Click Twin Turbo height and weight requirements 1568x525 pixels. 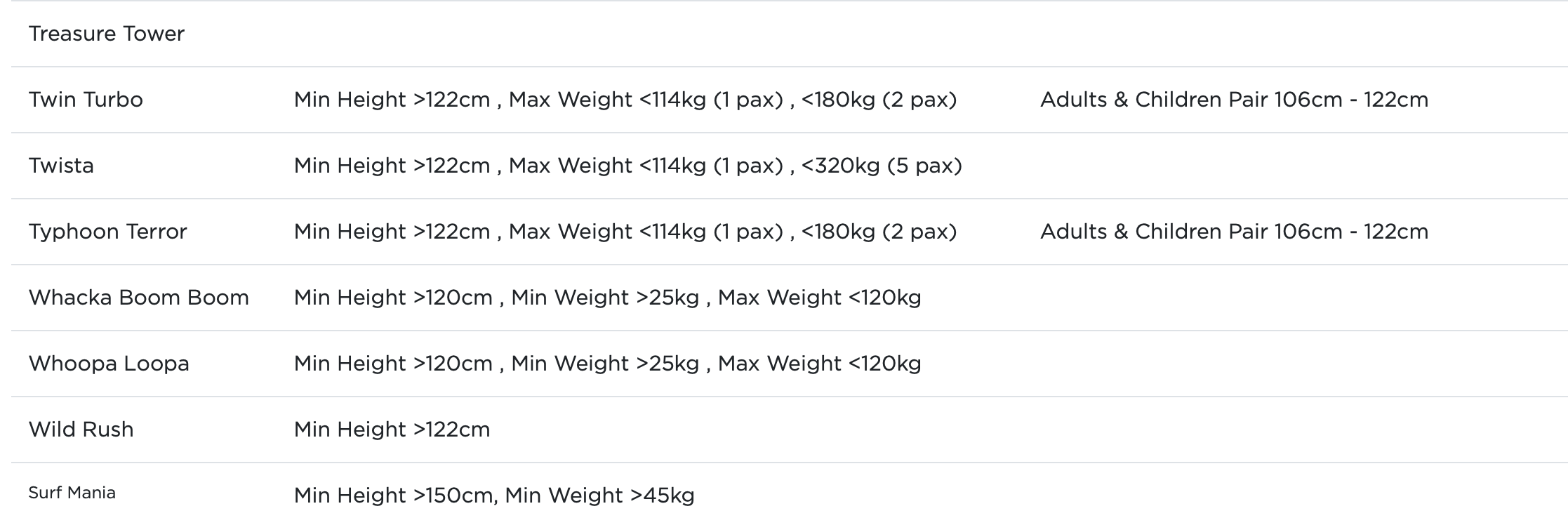click(625, 100)
